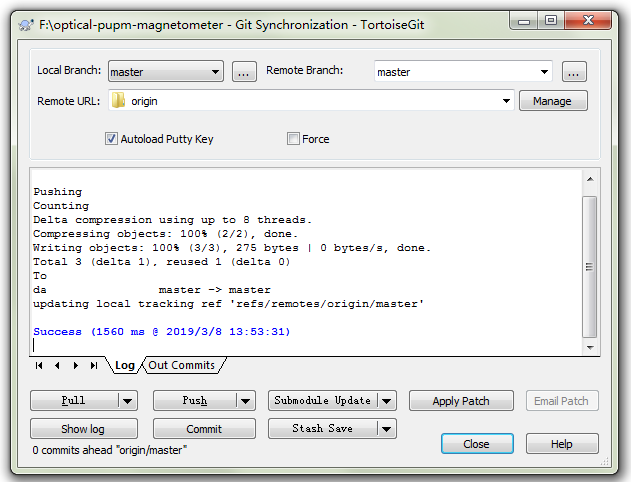
Task: Click the Commit button
Action: click(x=204, y=429)
